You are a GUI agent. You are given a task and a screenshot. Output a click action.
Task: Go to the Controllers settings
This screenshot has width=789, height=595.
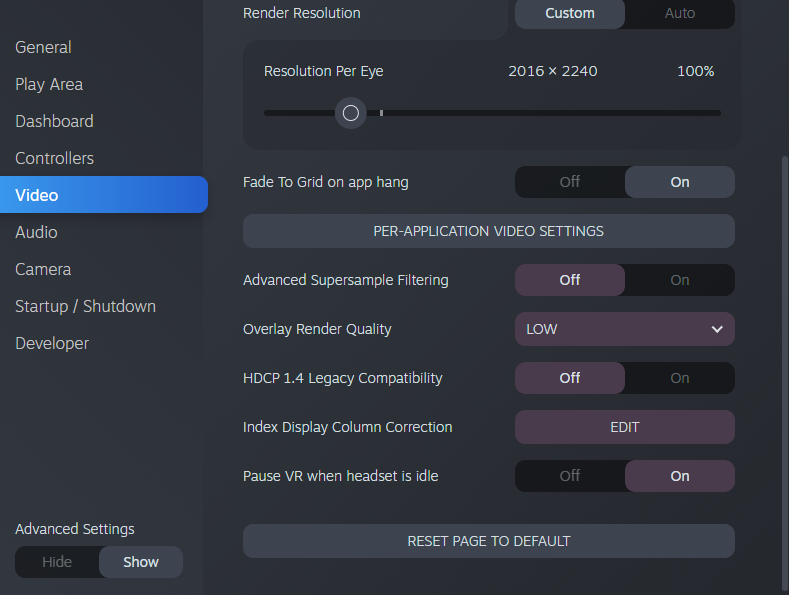[54, 158]
